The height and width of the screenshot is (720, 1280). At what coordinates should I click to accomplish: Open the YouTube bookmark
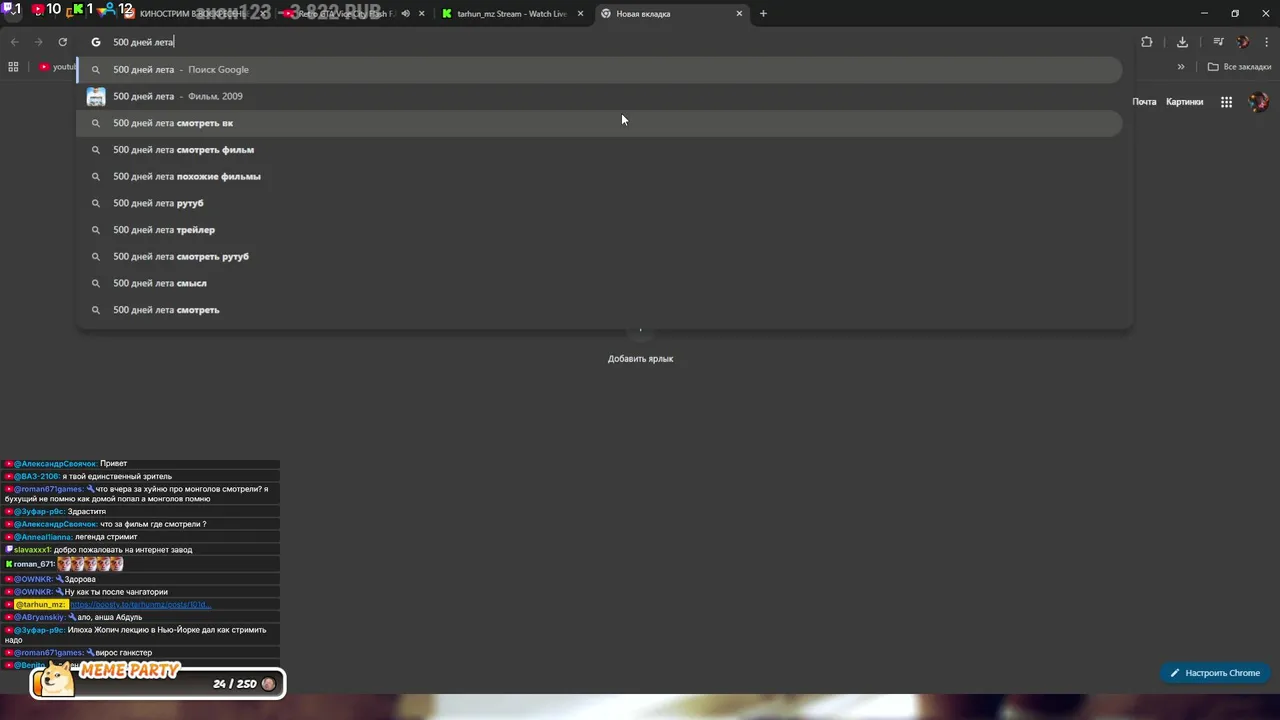57,67
